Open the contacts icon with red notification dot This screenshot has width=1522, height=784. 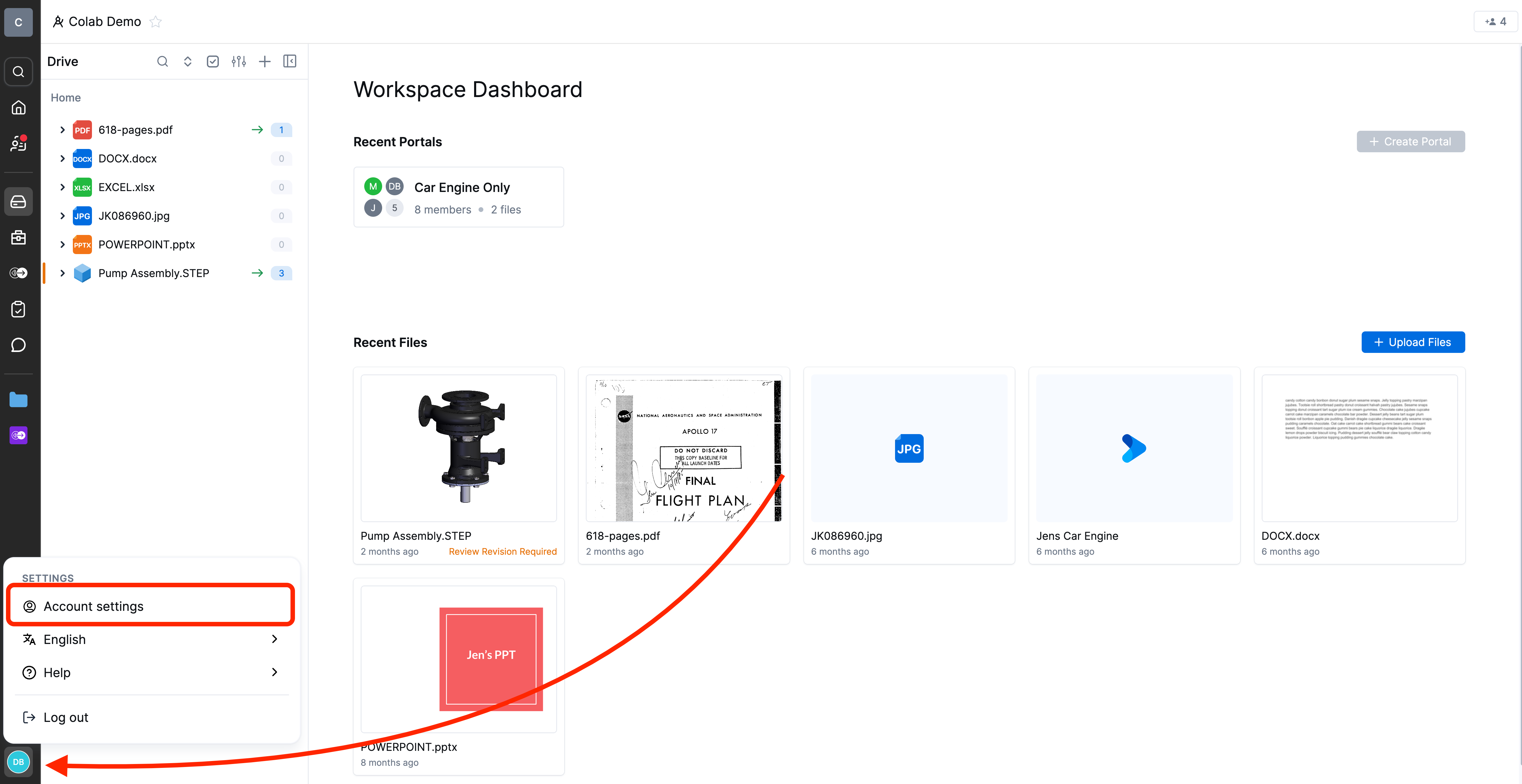(18, 144)
